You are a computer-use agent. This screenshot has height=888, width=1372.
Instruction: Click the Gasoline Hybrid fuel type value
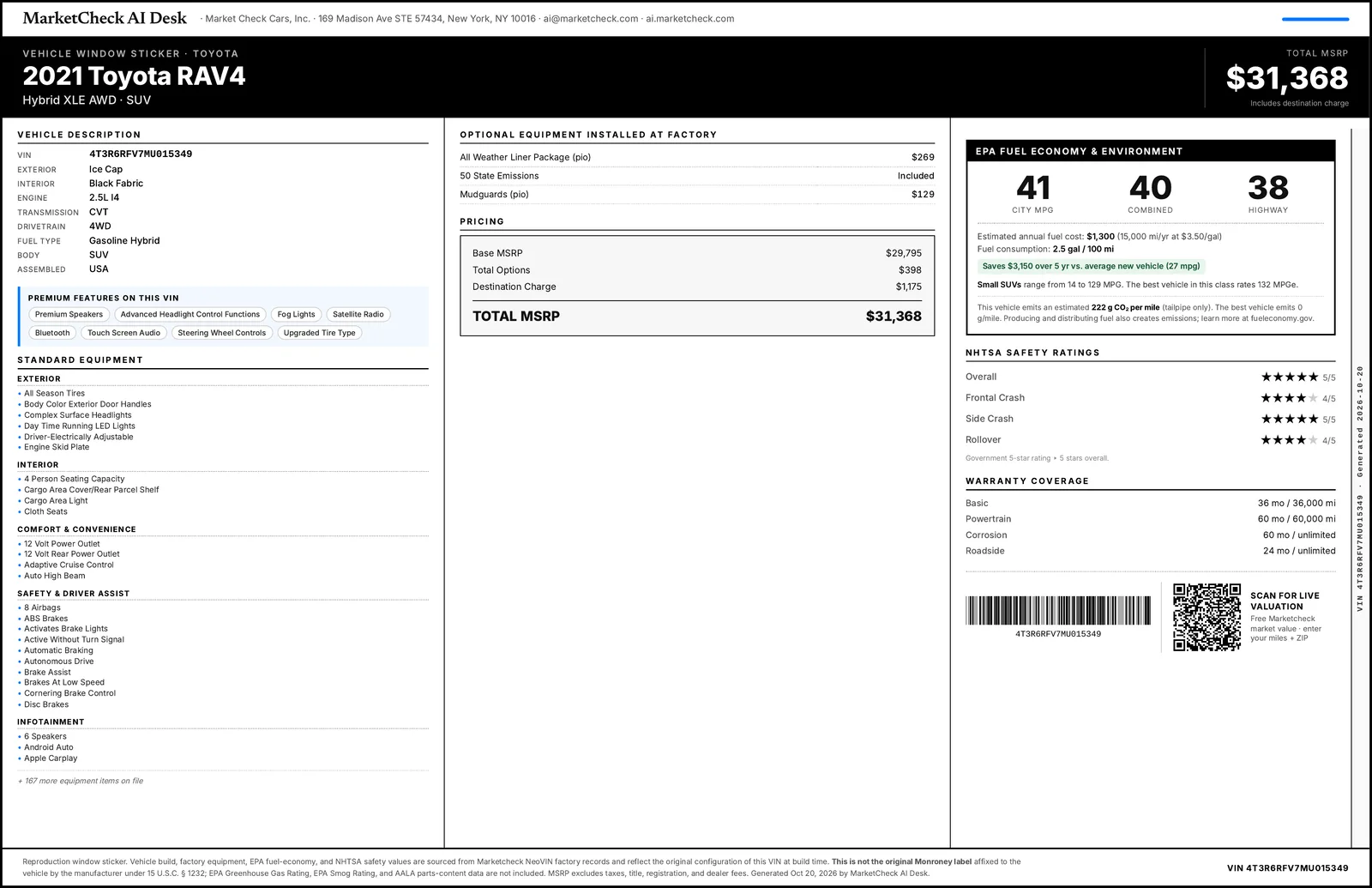point(124,241)
